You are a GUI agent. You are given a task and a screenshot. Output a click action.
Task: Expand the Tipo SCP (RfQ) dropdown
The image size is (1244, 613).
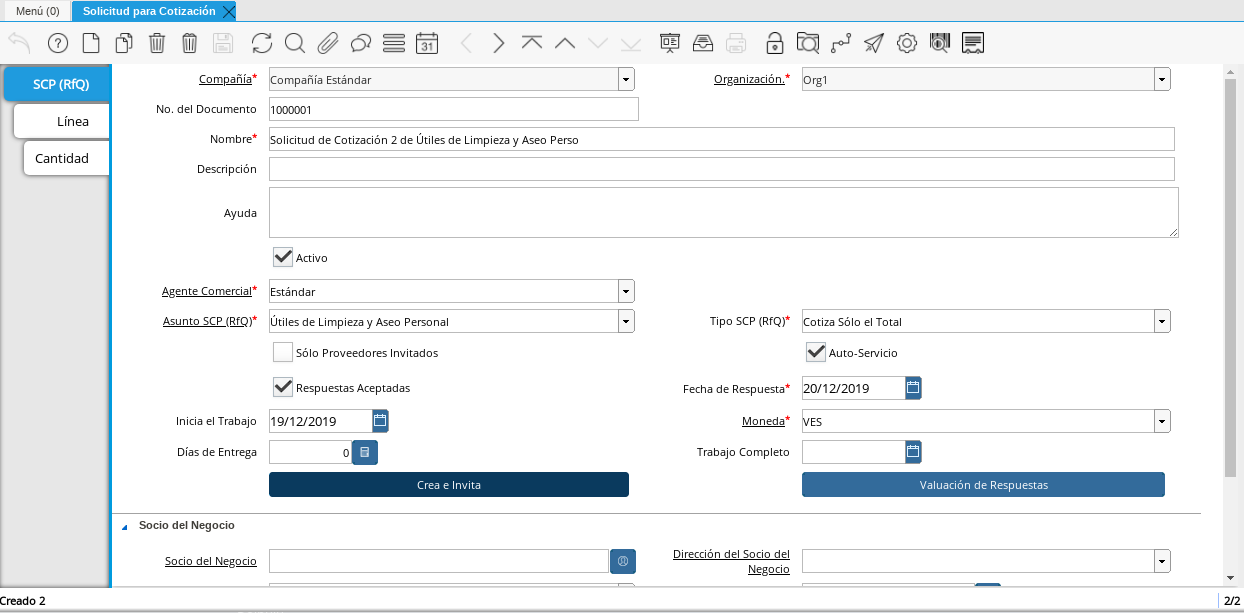coord(1162,322)
